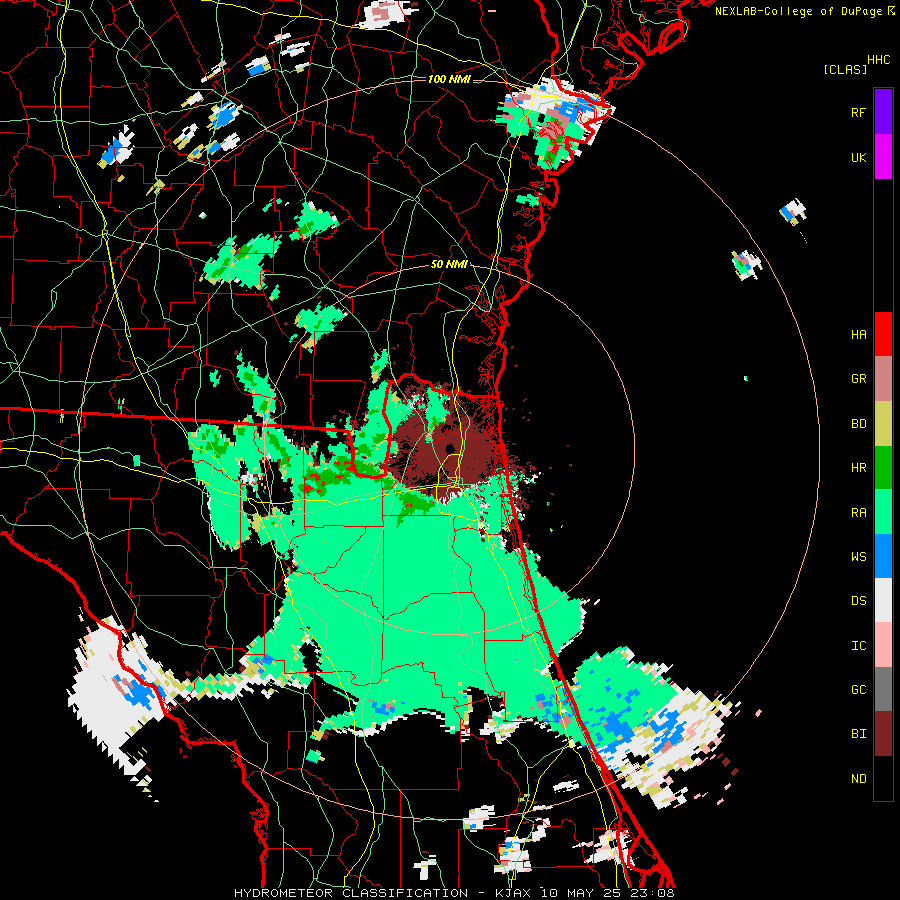Select the GC gray legend color
Viewport: 900px width, 900px height.
click(x=883, y=689)
